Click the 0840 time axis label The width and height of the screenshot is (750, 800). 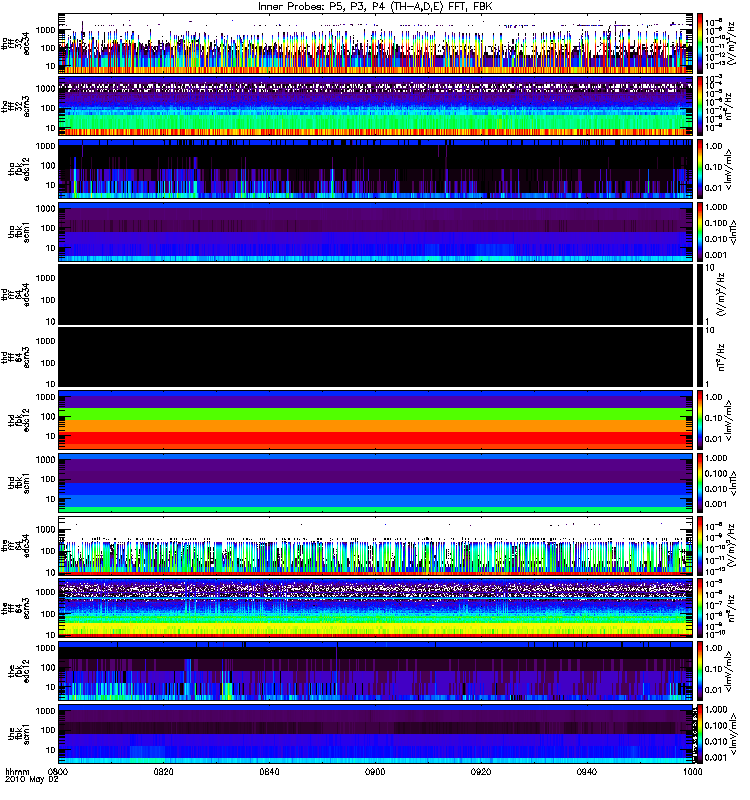(269, 771)
